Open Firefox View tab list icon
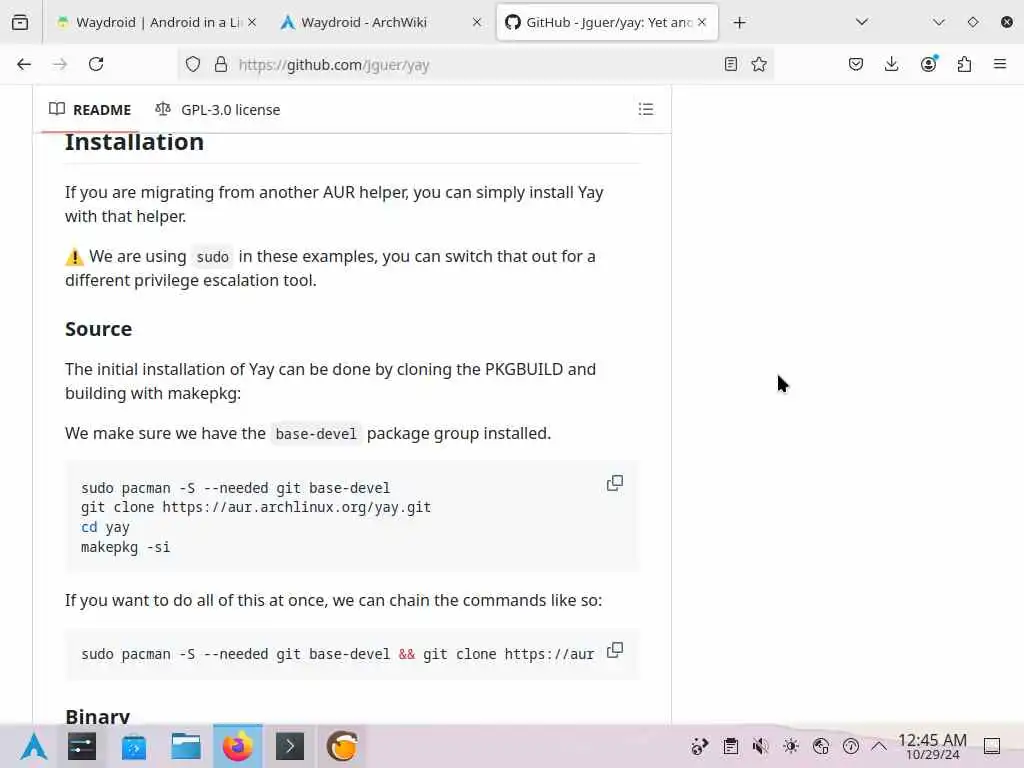The image size is (1024, 768). [20, 22]
